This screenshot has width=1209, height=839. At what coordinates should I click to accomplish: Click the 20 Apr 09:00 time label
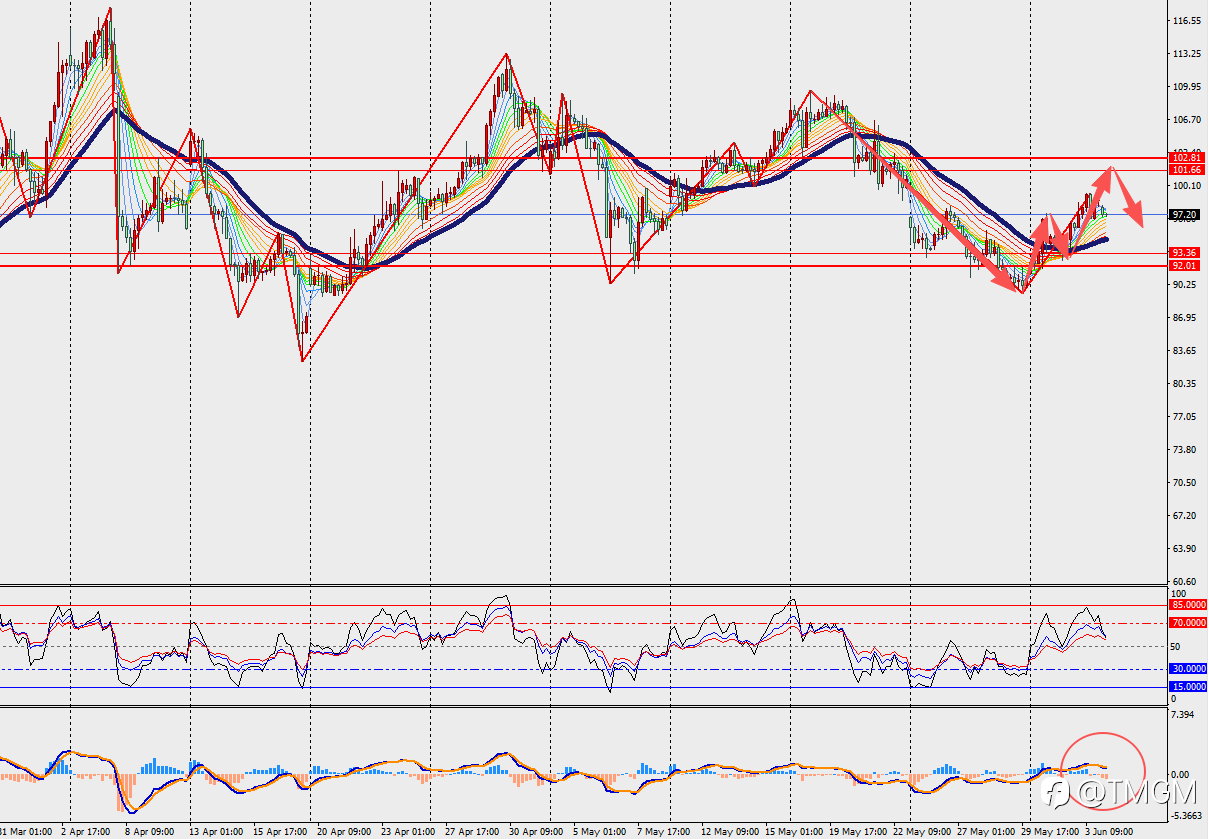point(344,832)
